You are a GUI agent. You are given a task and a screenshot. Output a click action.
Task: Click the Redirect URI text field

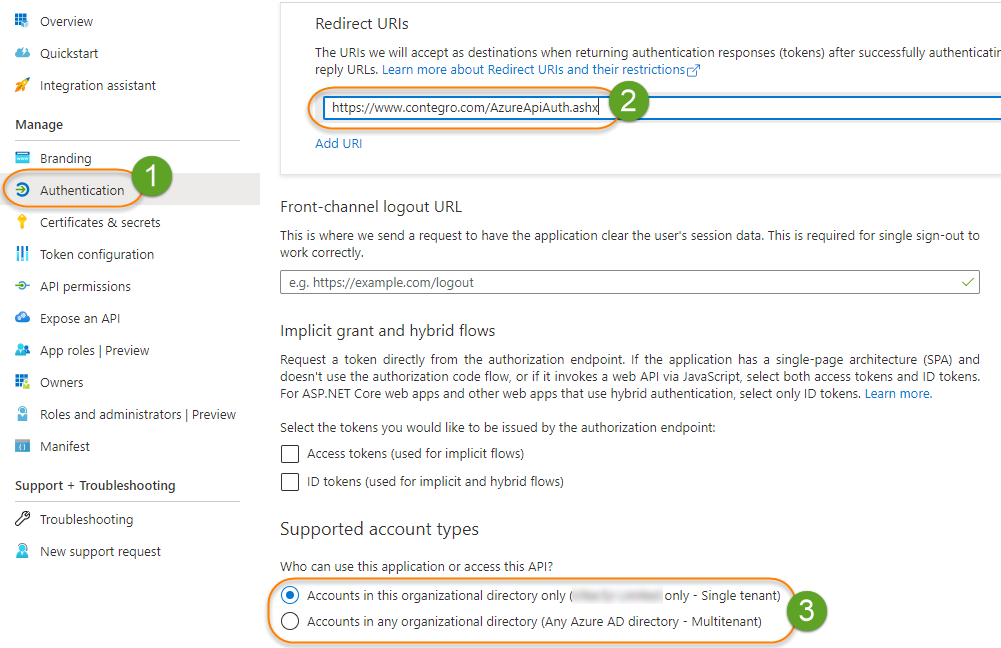[x=662, y=107]
